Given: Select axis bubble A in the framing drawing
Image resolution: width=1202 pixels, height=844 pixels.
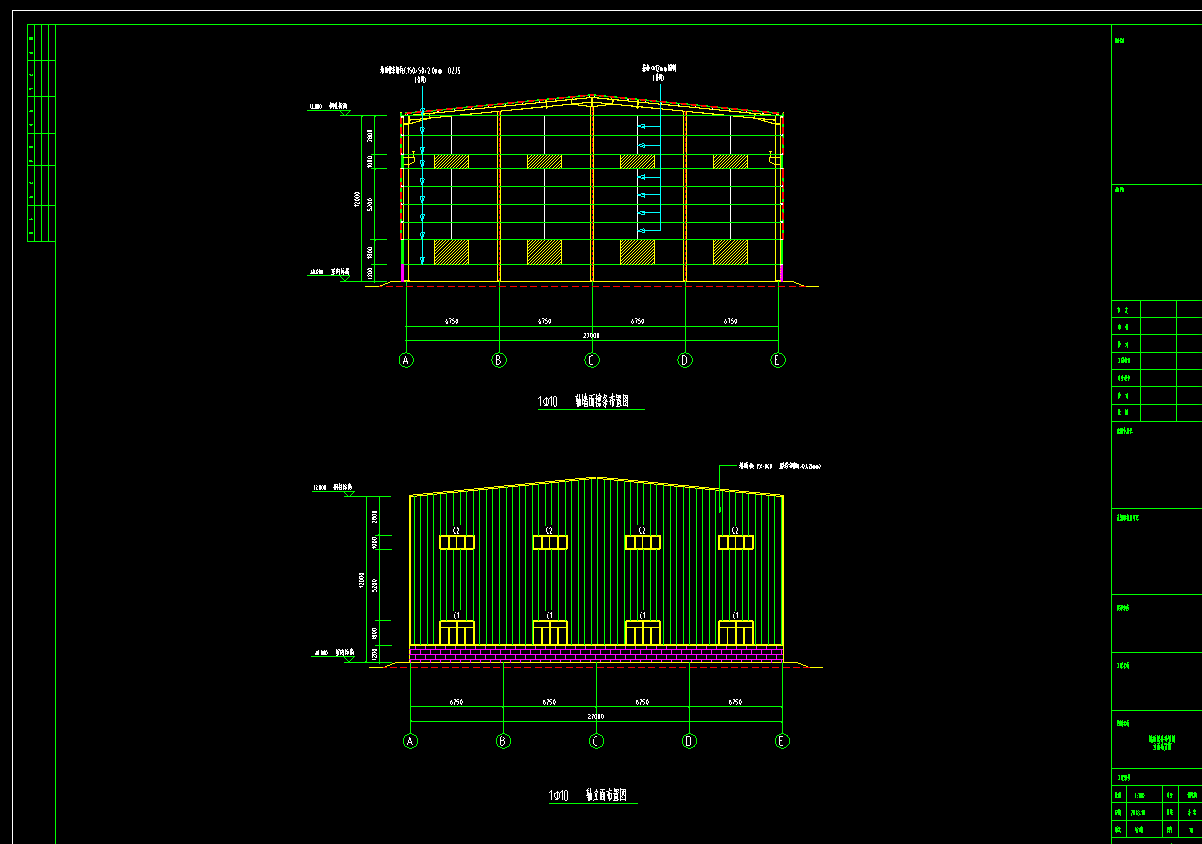Looking at the screenshot, I should (406, 360).
